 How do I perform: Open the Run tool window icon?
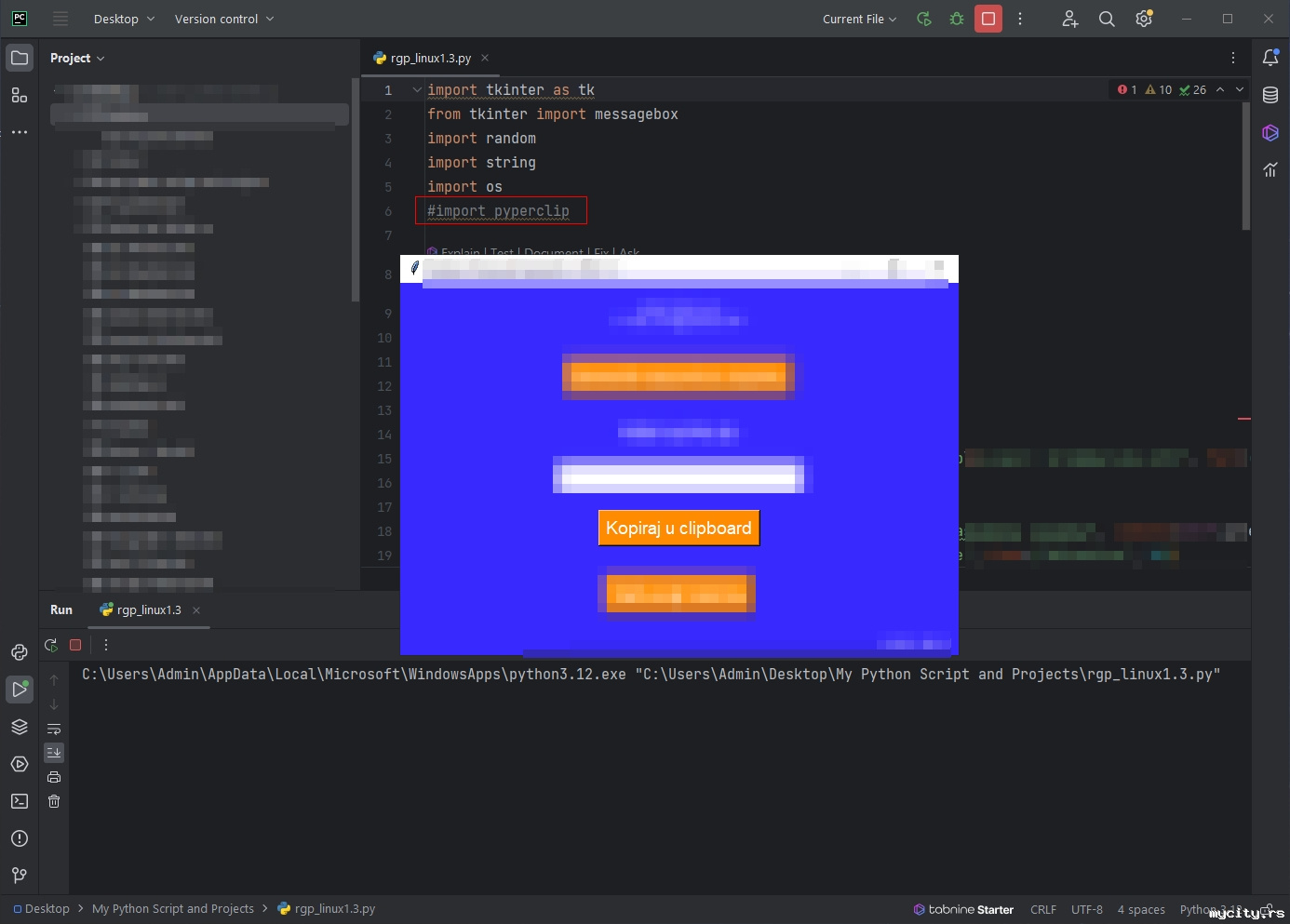pos(20,690)
